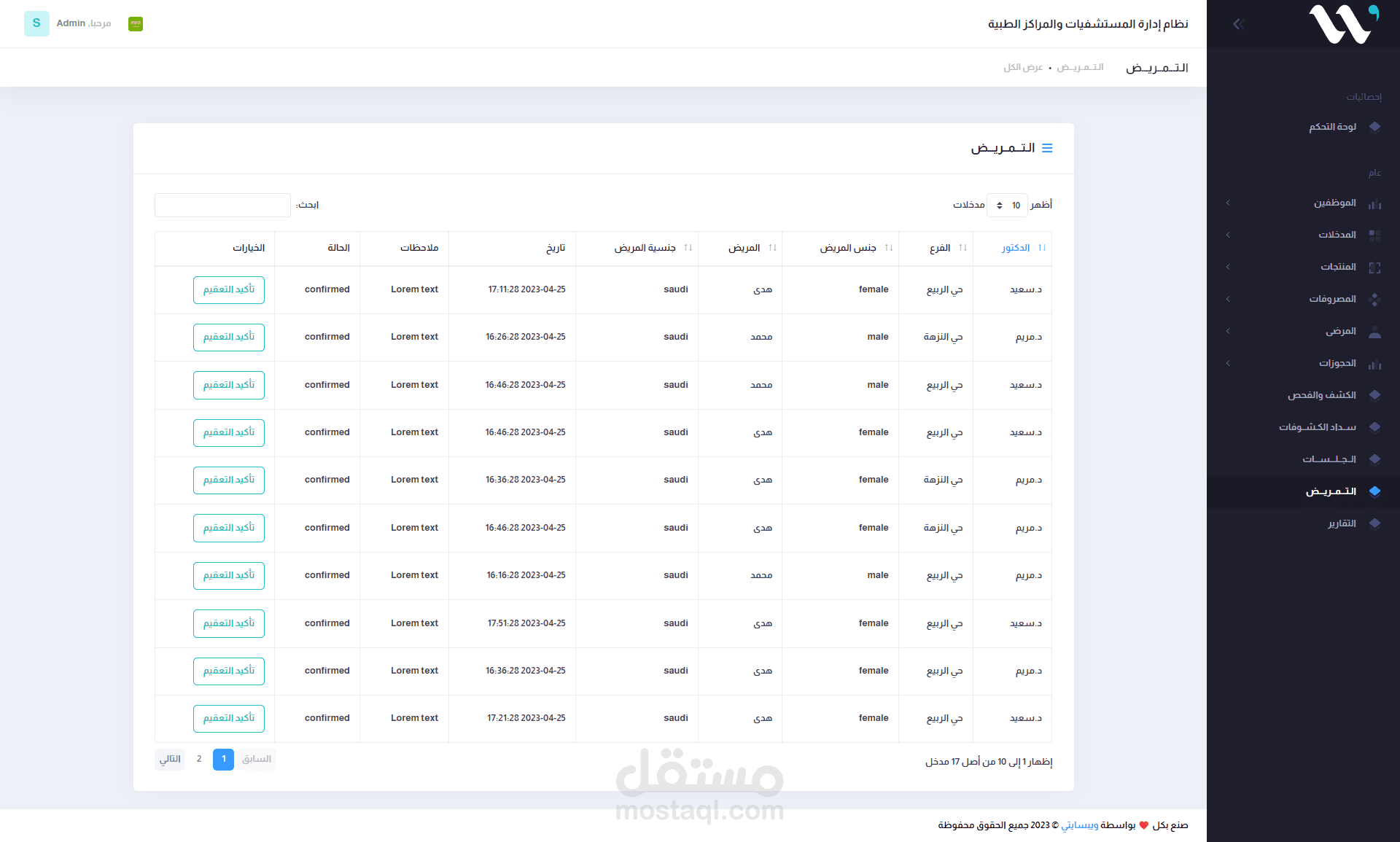Screen dimensions: 1400x842
Task: Click the patients icon next to المرضى
Action: [x=1374, y=332]
